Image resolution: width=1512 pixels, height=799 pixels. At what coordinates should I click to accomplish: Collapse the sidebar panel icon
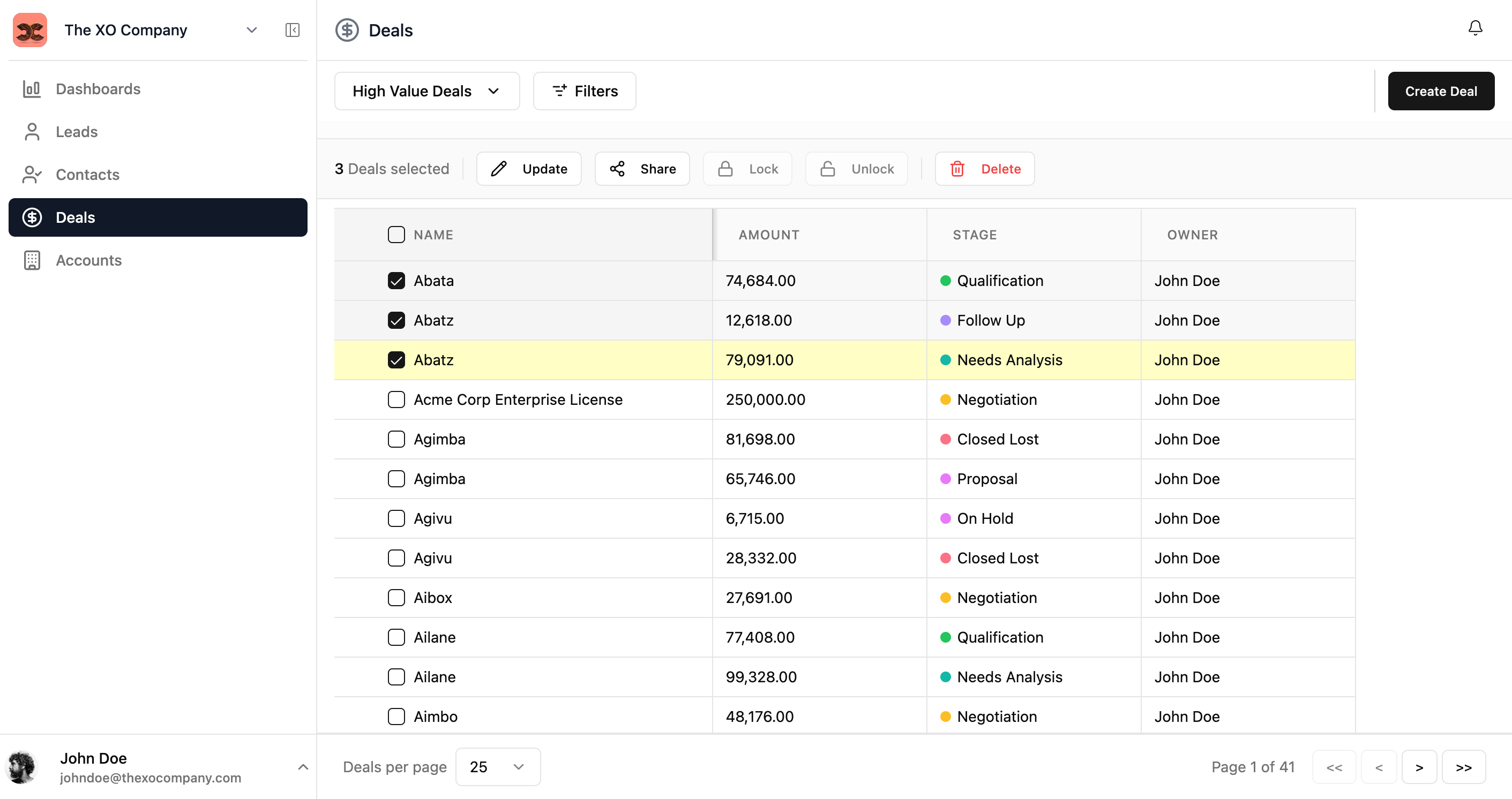293,30
